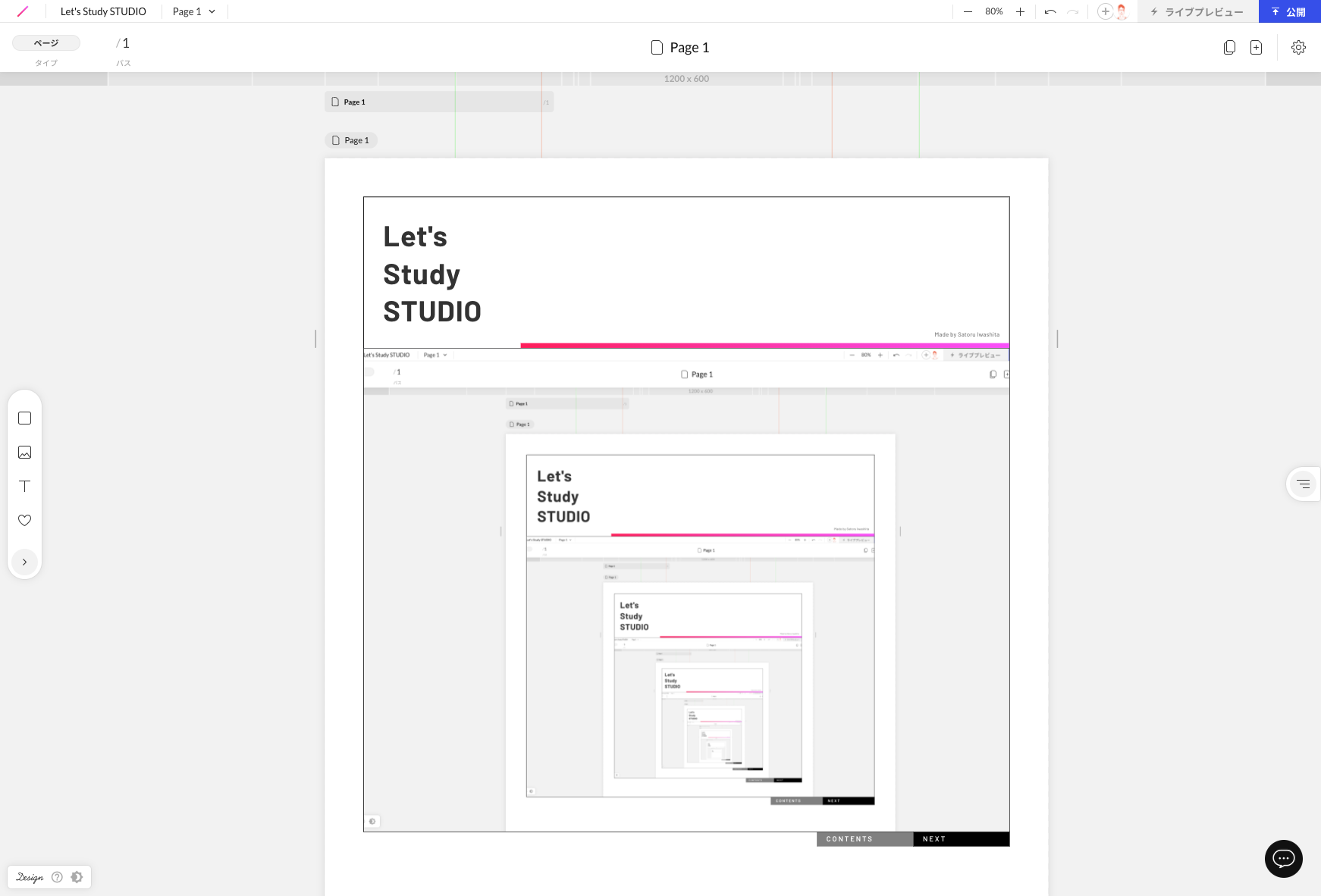Select the Let's Study STUDIO heading text
The height and width of the screenshot is (896, 1321).
pyautogui.click(x=431, y=274)
